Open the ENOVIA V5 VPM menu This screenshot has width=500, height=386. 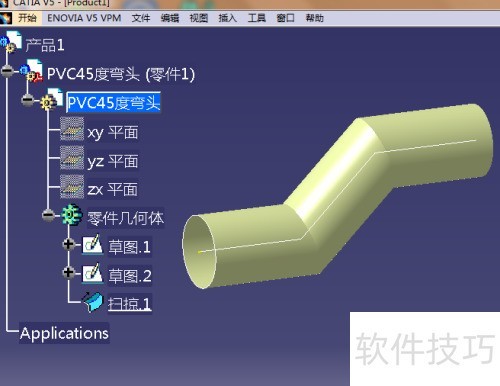click(84, 18)
